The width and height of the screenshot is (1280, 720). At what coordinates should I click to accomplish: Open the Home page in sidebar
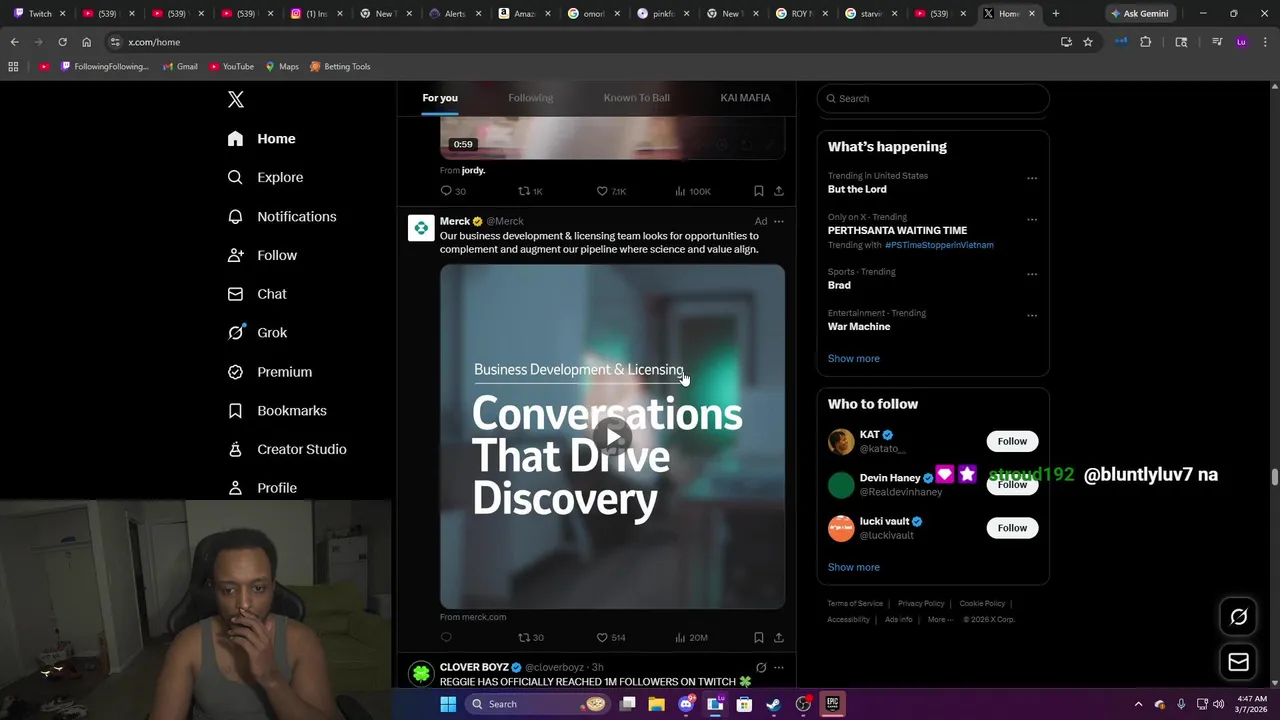click(261, 139)
